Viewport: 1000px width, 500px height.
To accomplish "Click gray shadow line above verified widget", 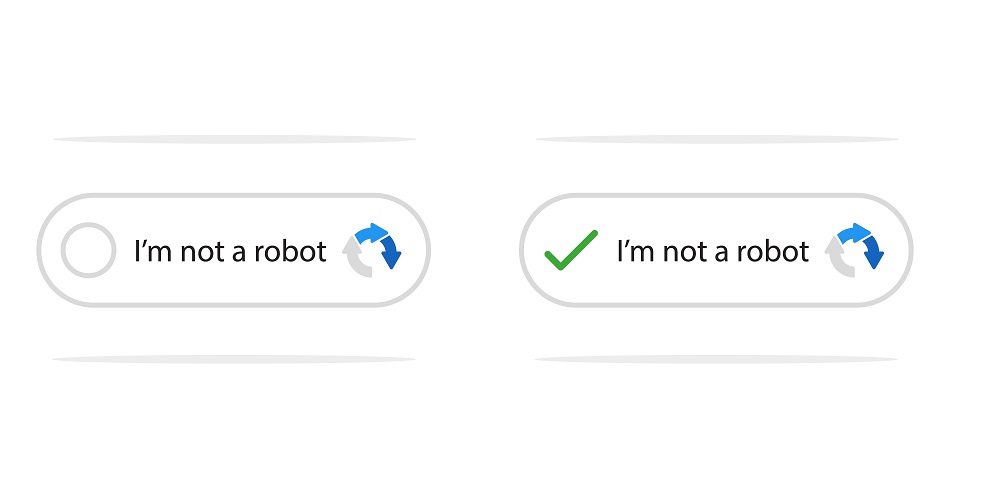I will pos(717,139).
